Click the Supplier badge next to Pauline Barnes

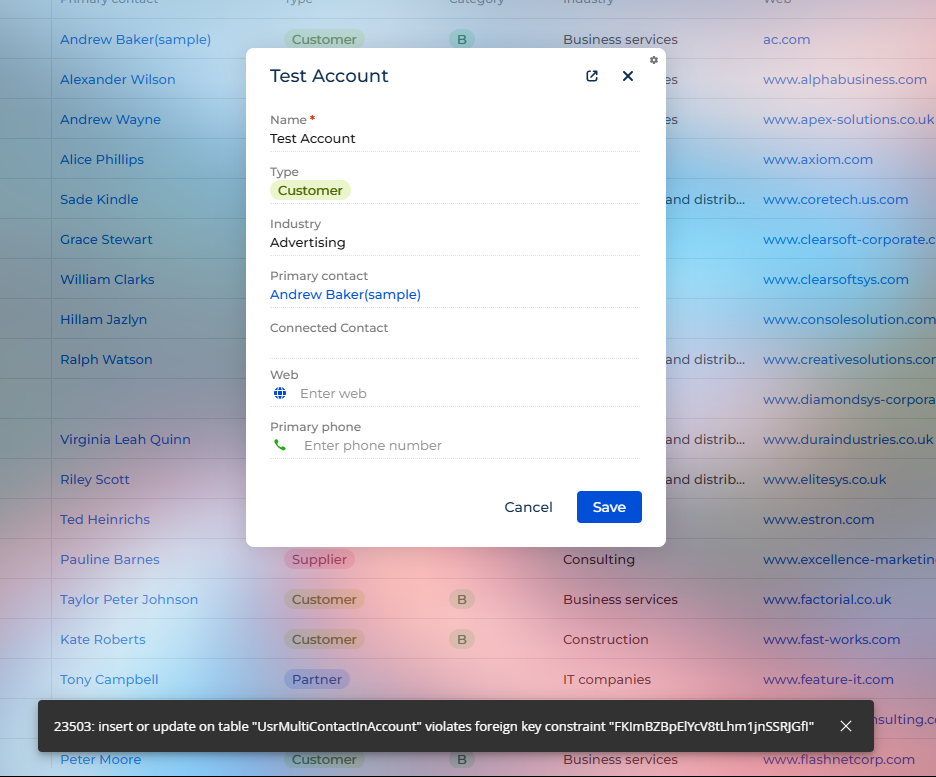coord(319,559)
